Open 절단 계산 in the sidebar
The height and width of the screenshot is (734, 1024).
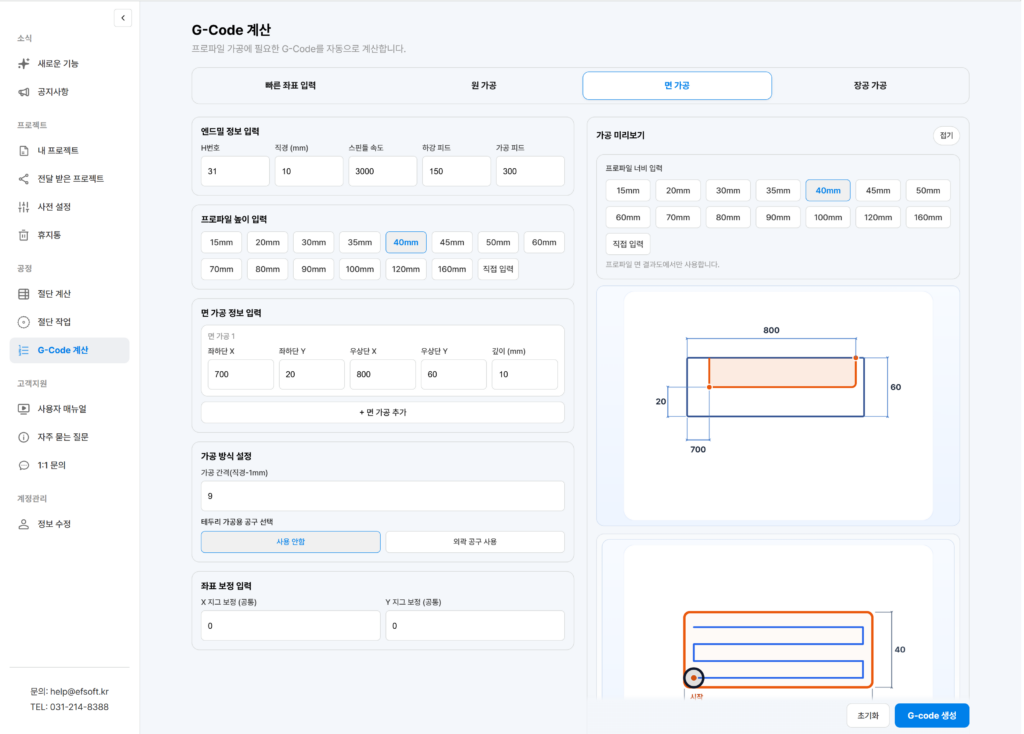point(69,294)
